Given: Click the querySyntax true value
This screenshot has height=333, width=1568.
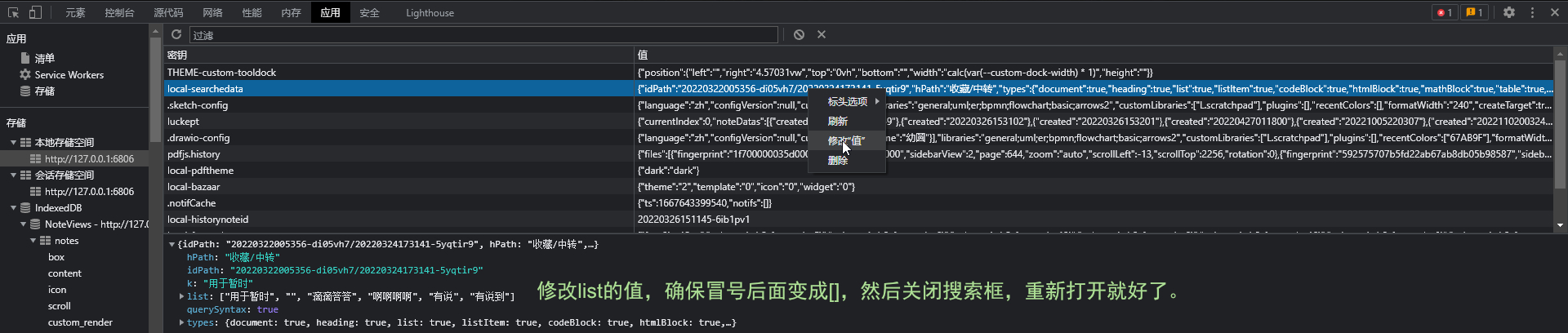Looking at the screenshot, I should pos(268,309).
